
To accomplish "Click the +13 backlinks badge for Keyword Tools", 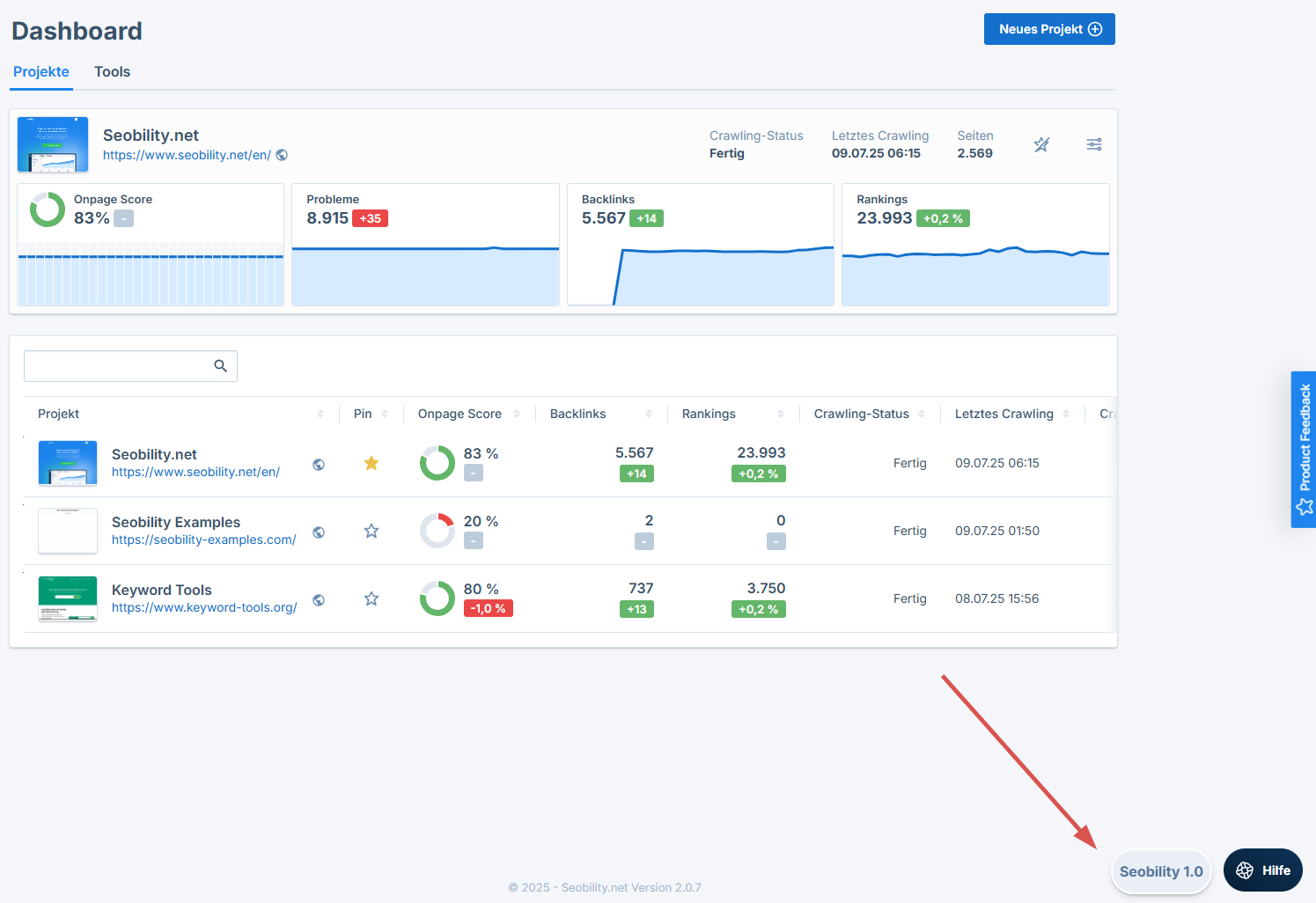I will (636, 609).
